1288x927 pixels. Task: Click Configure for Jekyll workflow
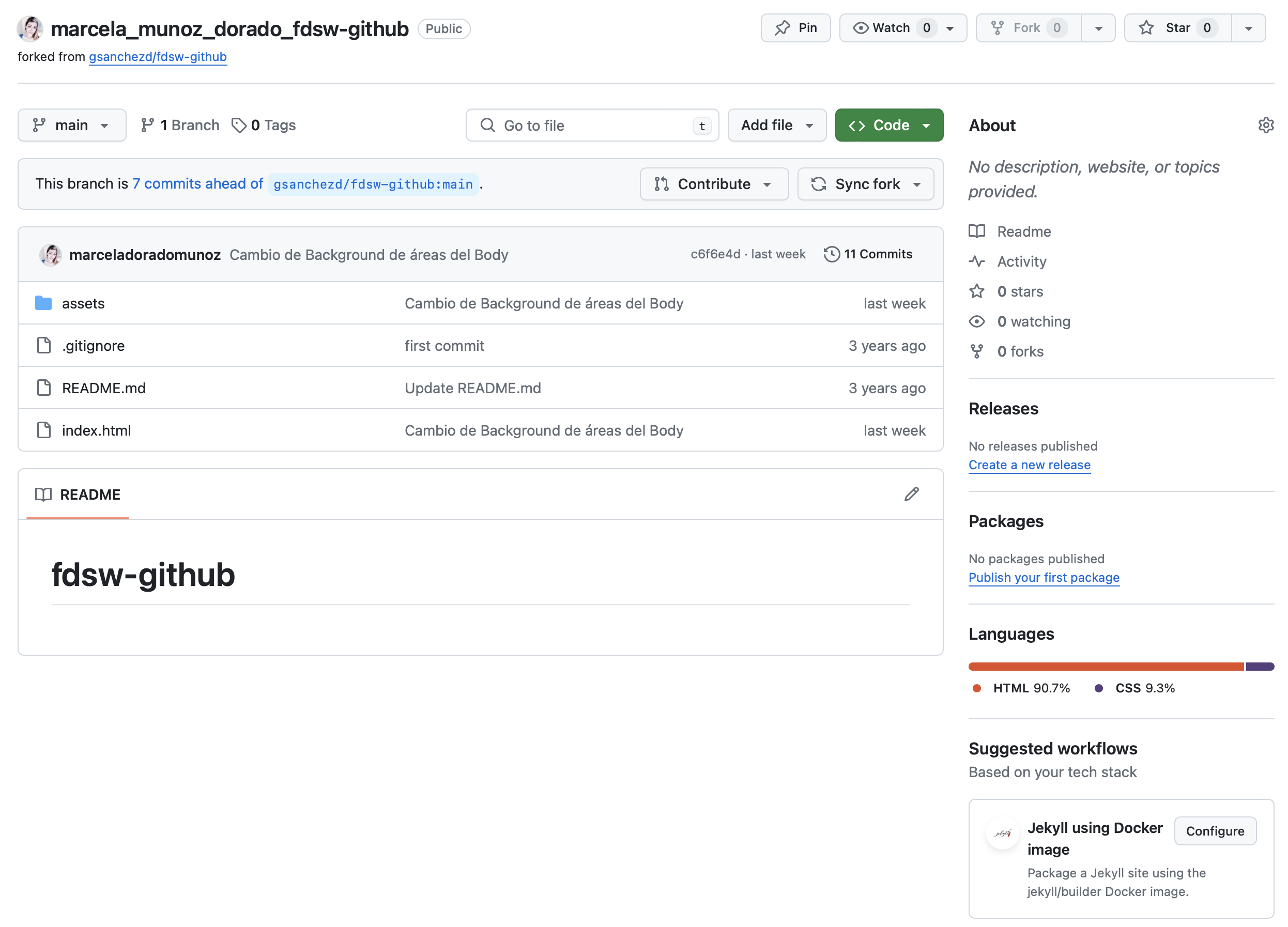[x=1215, y=830]
